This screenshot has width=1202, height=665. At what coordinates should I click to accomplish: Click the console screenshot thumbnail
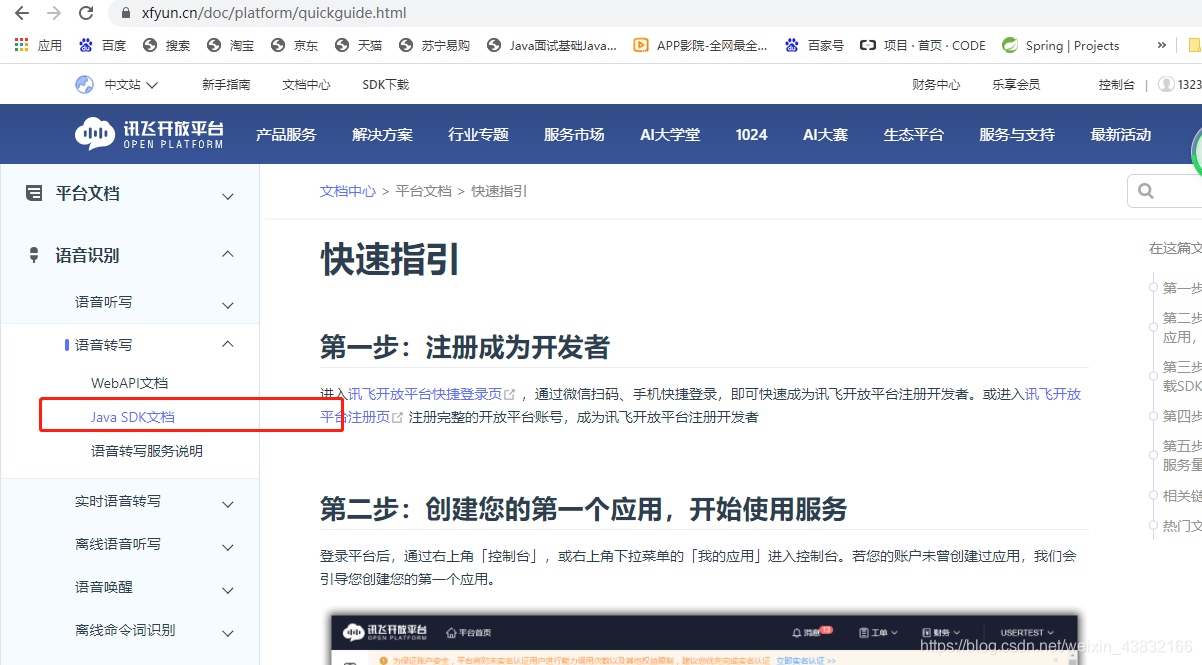tap(705, 640)
